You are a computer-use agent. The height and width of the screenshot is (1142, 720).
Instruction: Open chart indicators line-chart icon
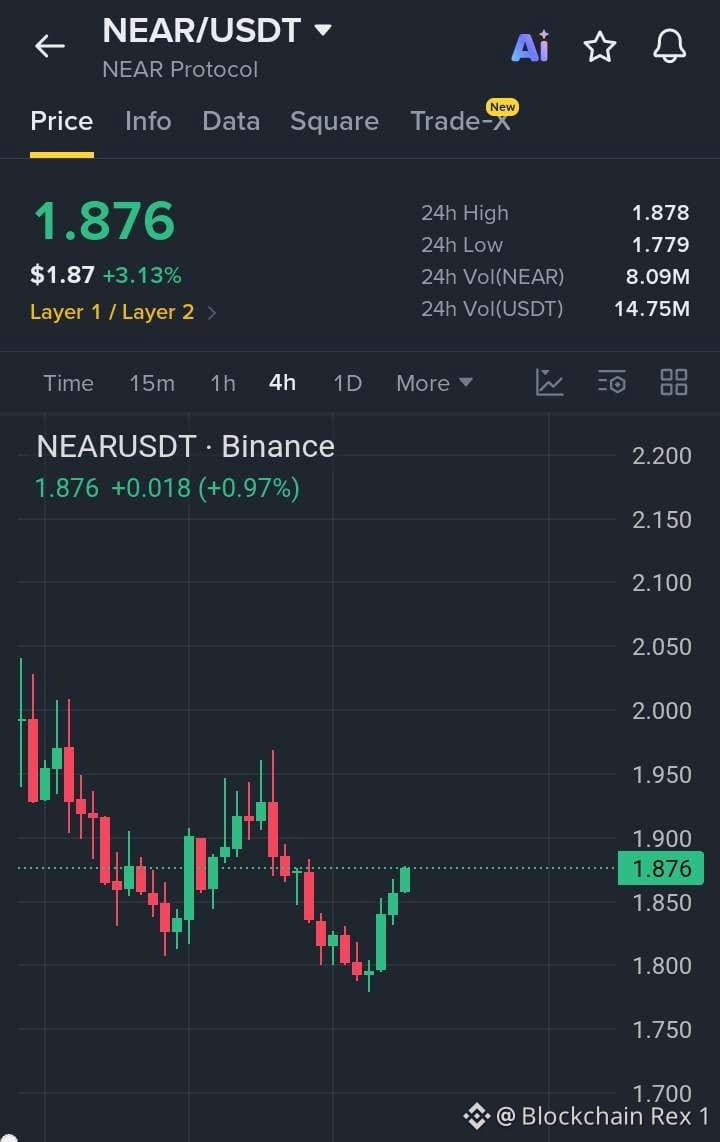[550, 382]
